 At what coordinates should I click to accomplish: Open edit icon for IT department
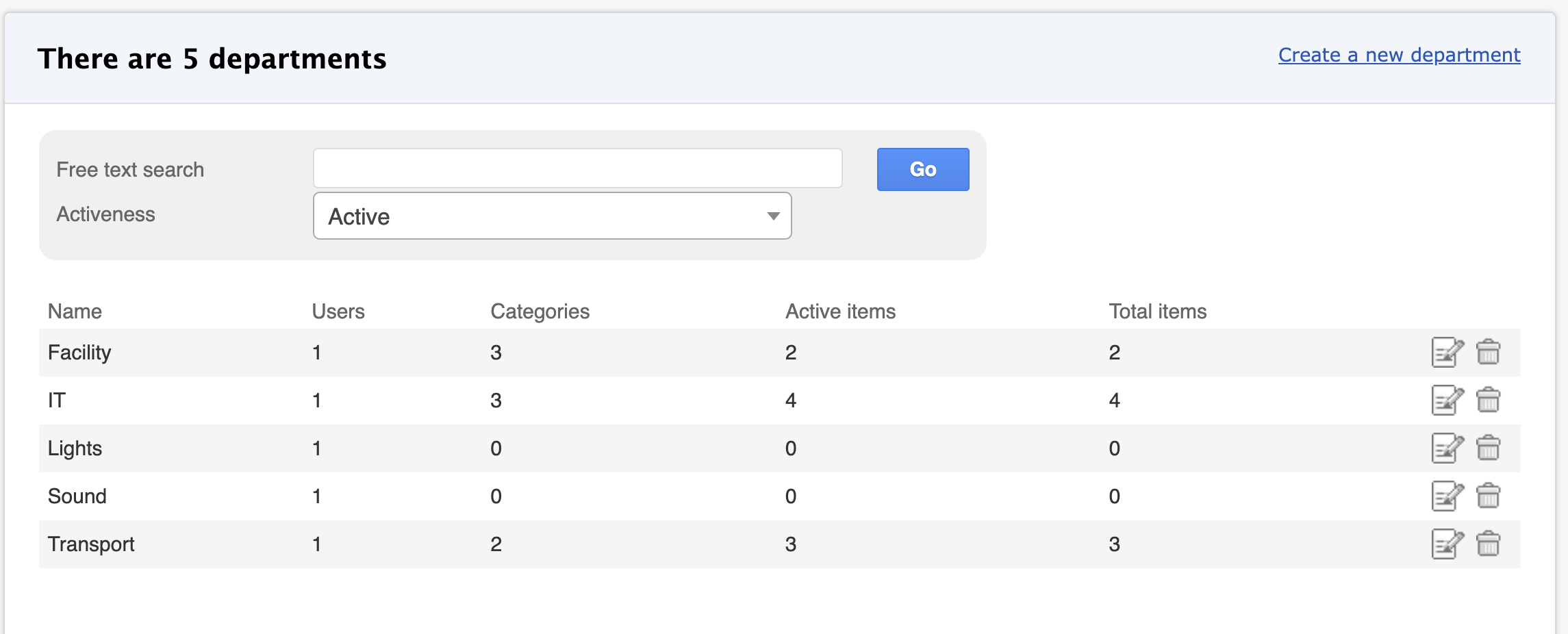[x=1447, y=401]
